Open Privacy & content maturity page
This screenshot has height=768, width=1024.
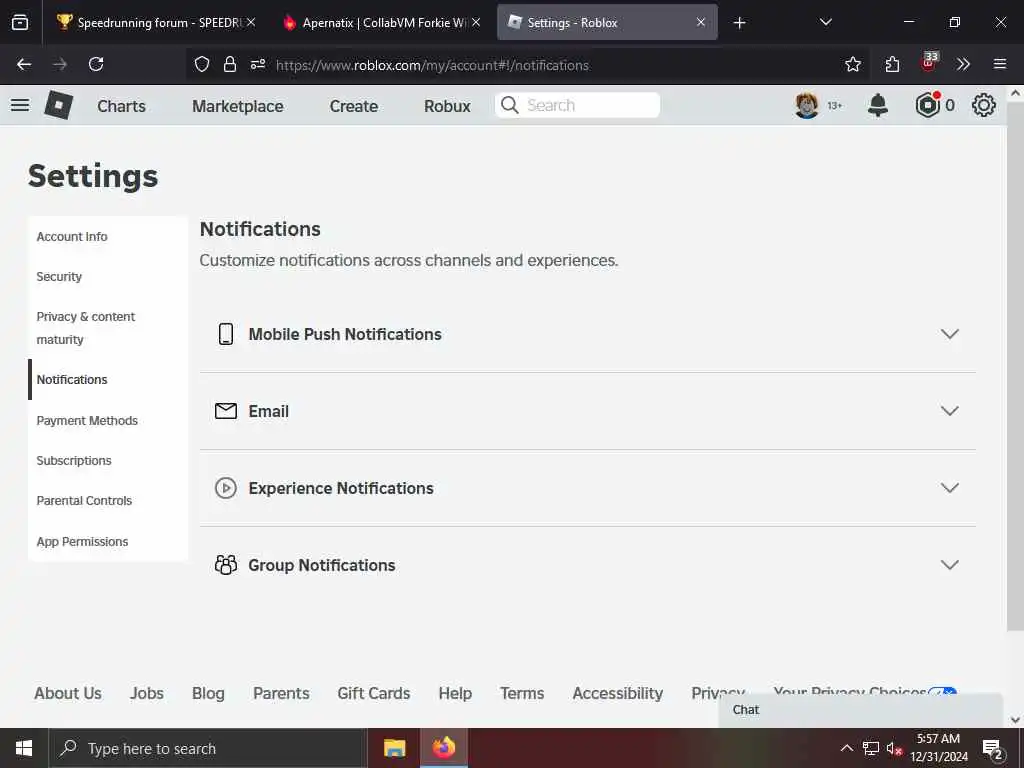pos(86,328)
